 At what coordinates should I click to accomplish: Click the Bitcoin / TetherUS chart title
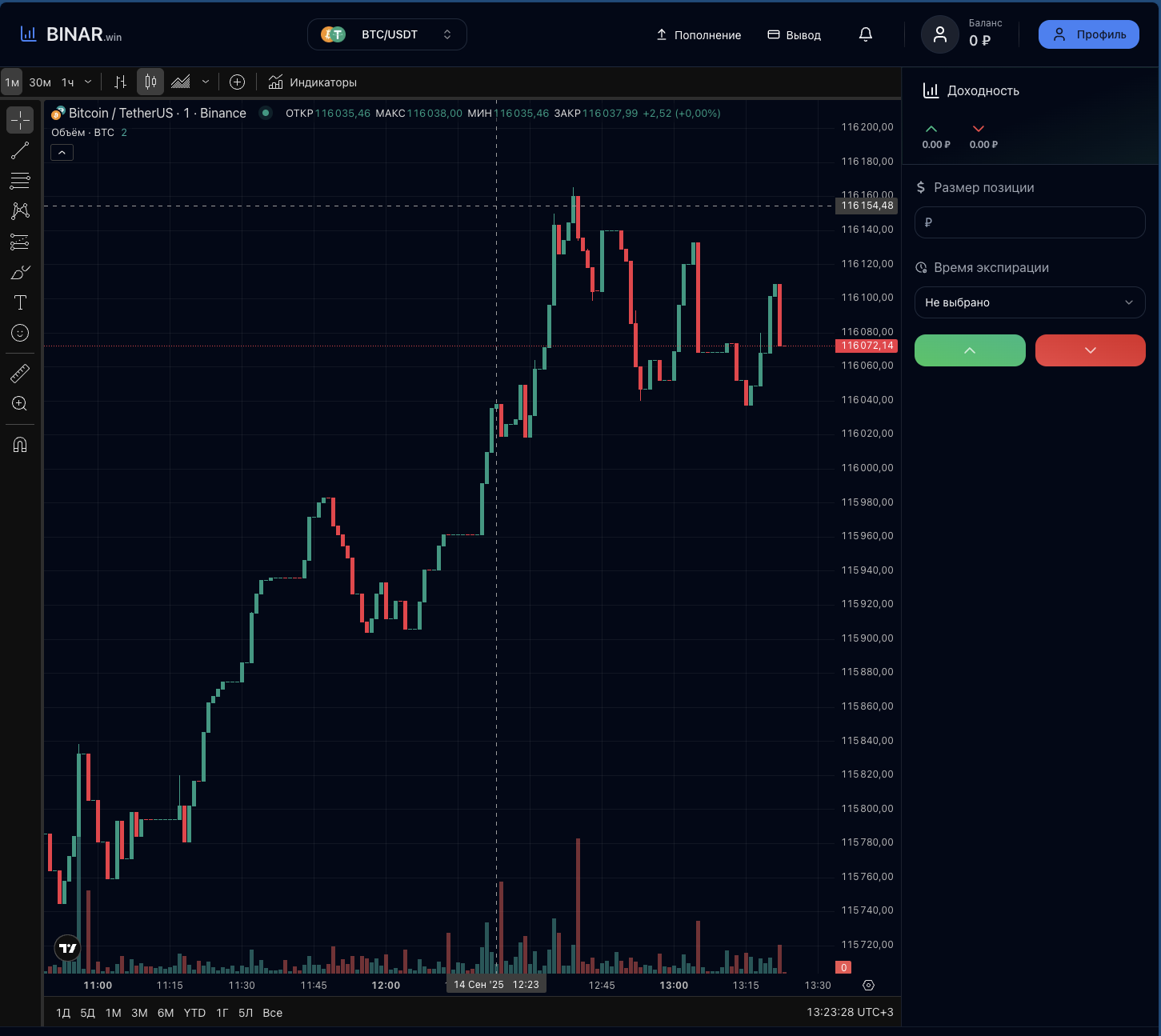pyautogui.click(x=158, y=113)
